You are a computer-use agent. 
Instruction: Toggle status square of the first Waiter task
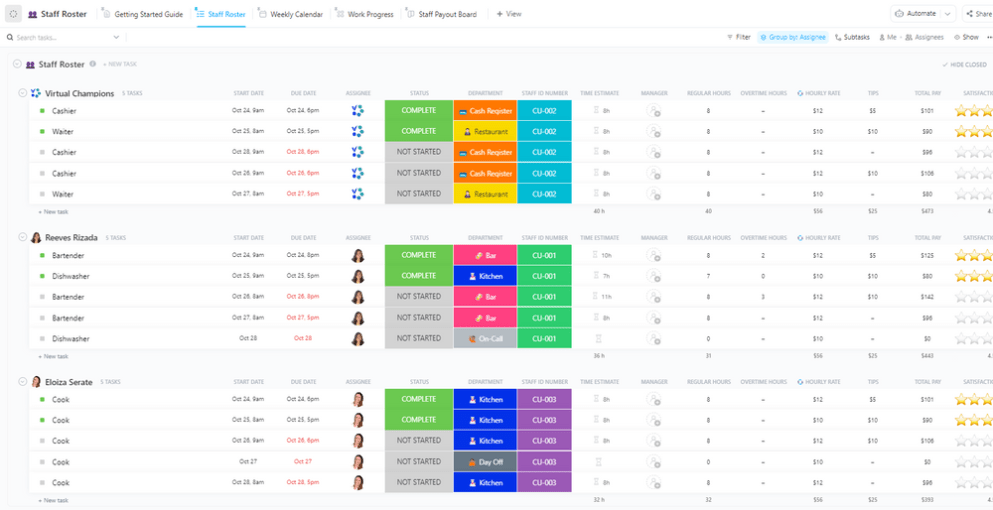tap(42, 132)
